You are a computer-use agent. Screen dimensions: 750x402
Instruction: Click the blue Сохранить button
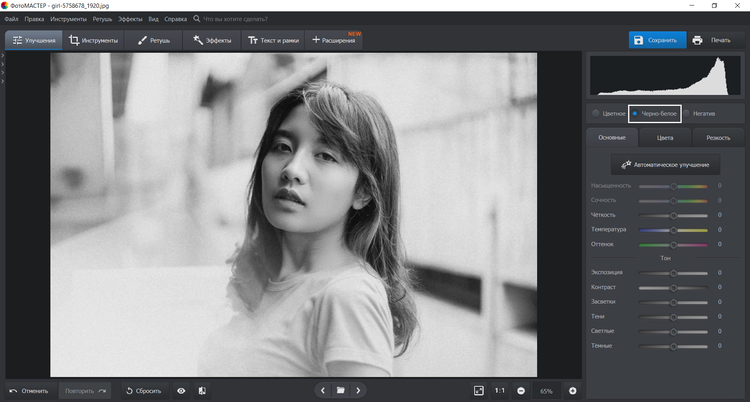point(656,40)
